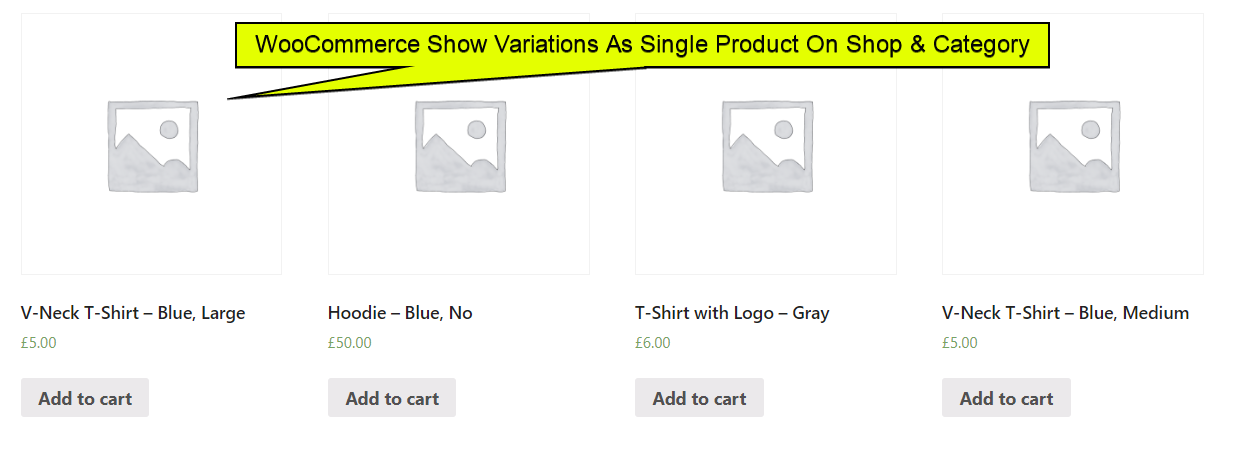Add T-Shirt with Logo – Gray to cart
Viewport: 1241px width, 467px height.
(x=699, y=398)
